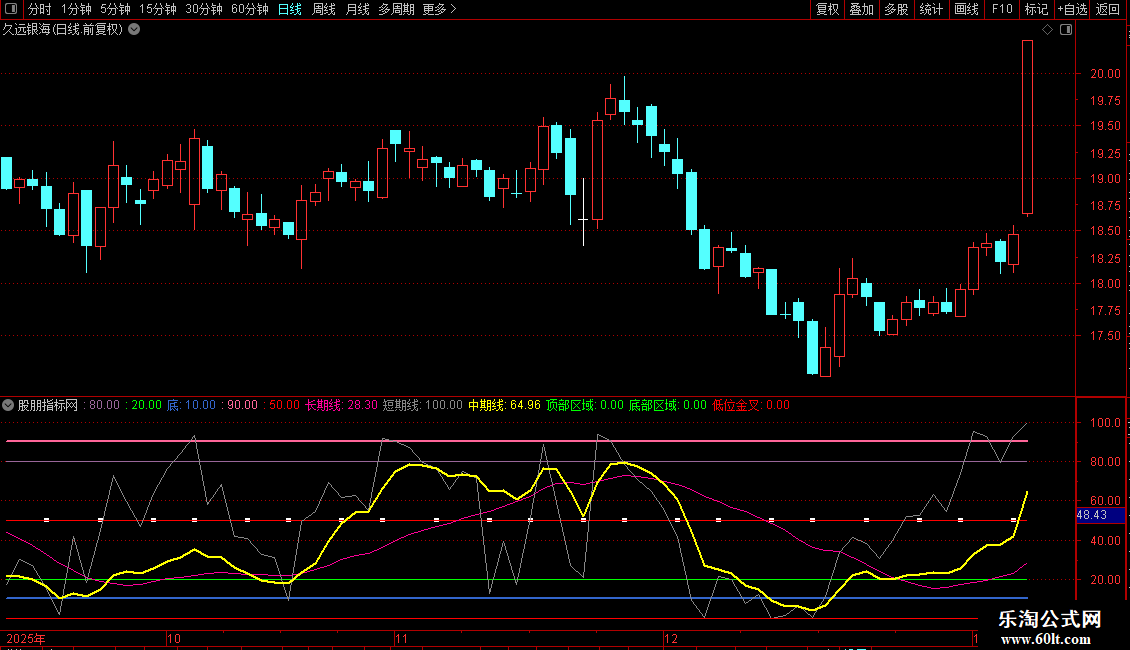This screenshot has height=650, width=1130.
Task: Open F10 company information
Action: click(x=1001, y=9)
